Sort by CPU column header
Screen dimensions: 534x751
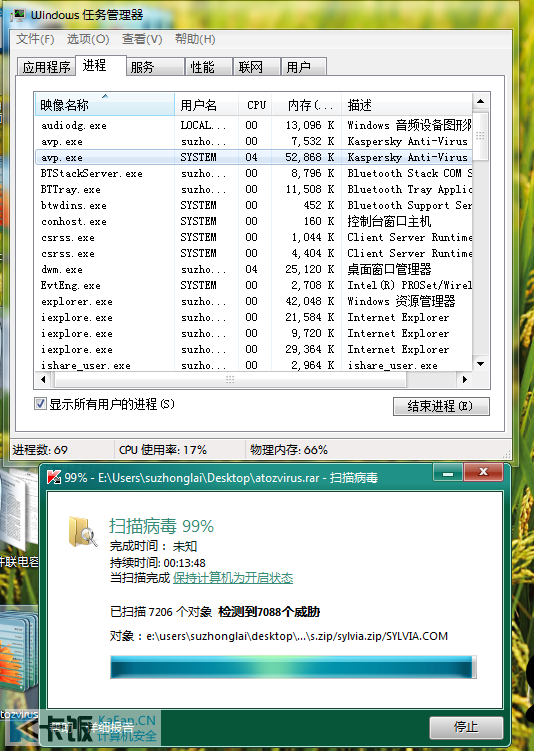pos(255,105)
